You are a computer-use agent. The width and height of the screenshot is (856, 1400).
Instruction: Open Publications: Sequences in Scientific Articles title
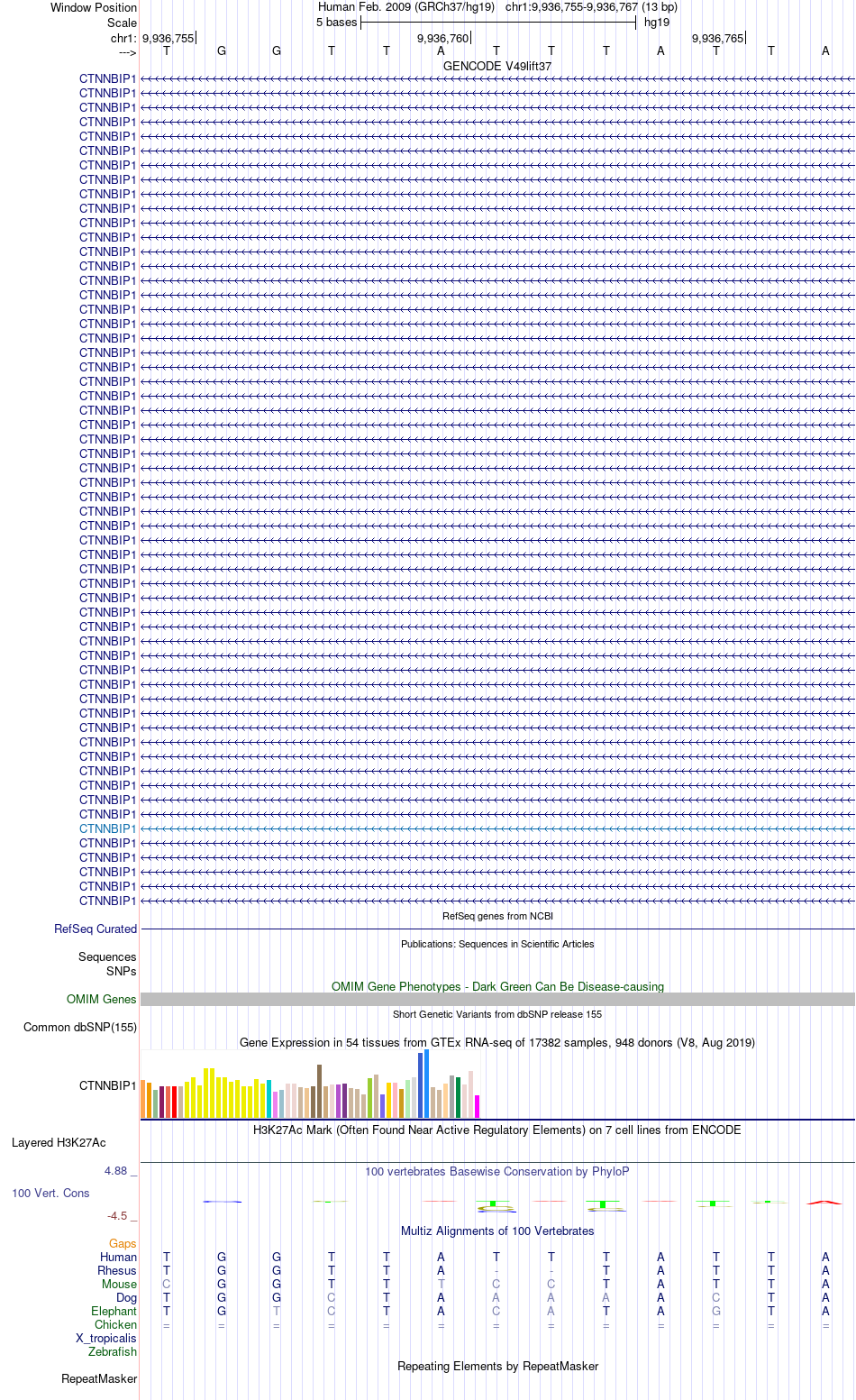497,944
